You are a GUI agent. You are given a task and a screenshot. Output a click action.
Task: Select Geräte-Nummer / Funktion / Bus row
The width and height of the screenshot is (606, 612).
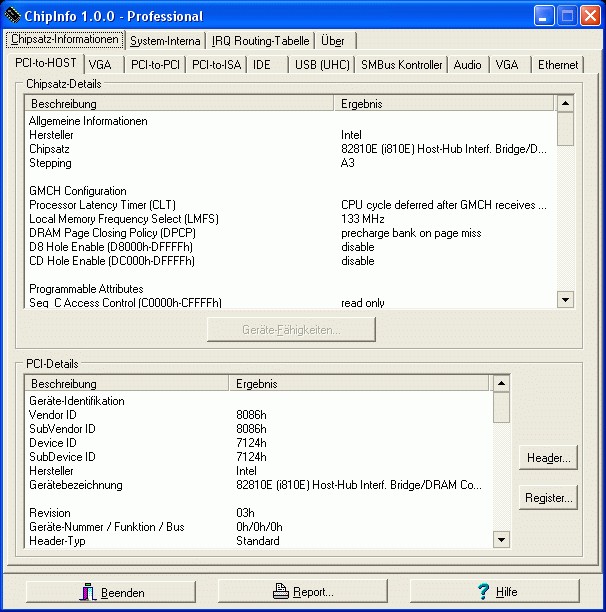(259, 527)
